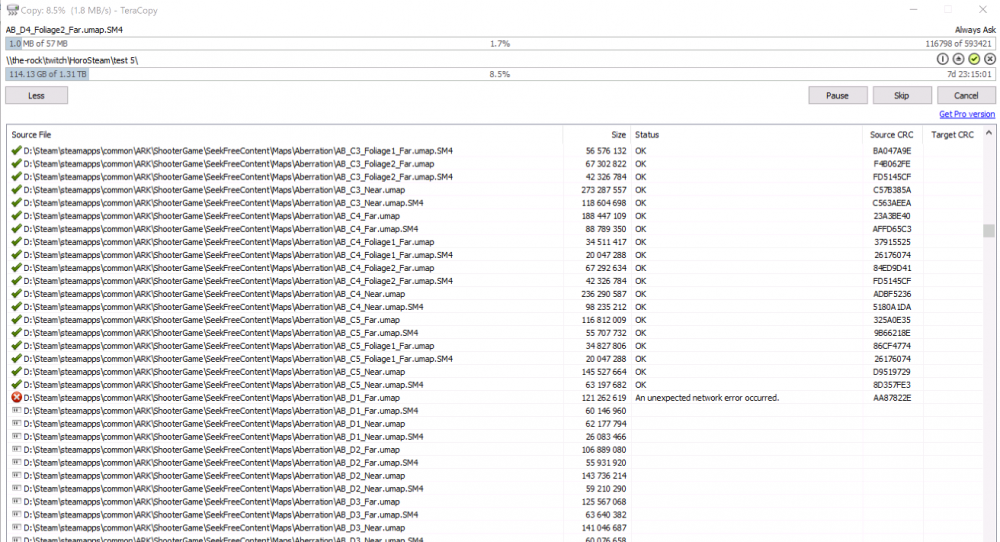Click the source CRC value AA87822E
Viewport: 1000px width, 542px height.
(892, 397)
